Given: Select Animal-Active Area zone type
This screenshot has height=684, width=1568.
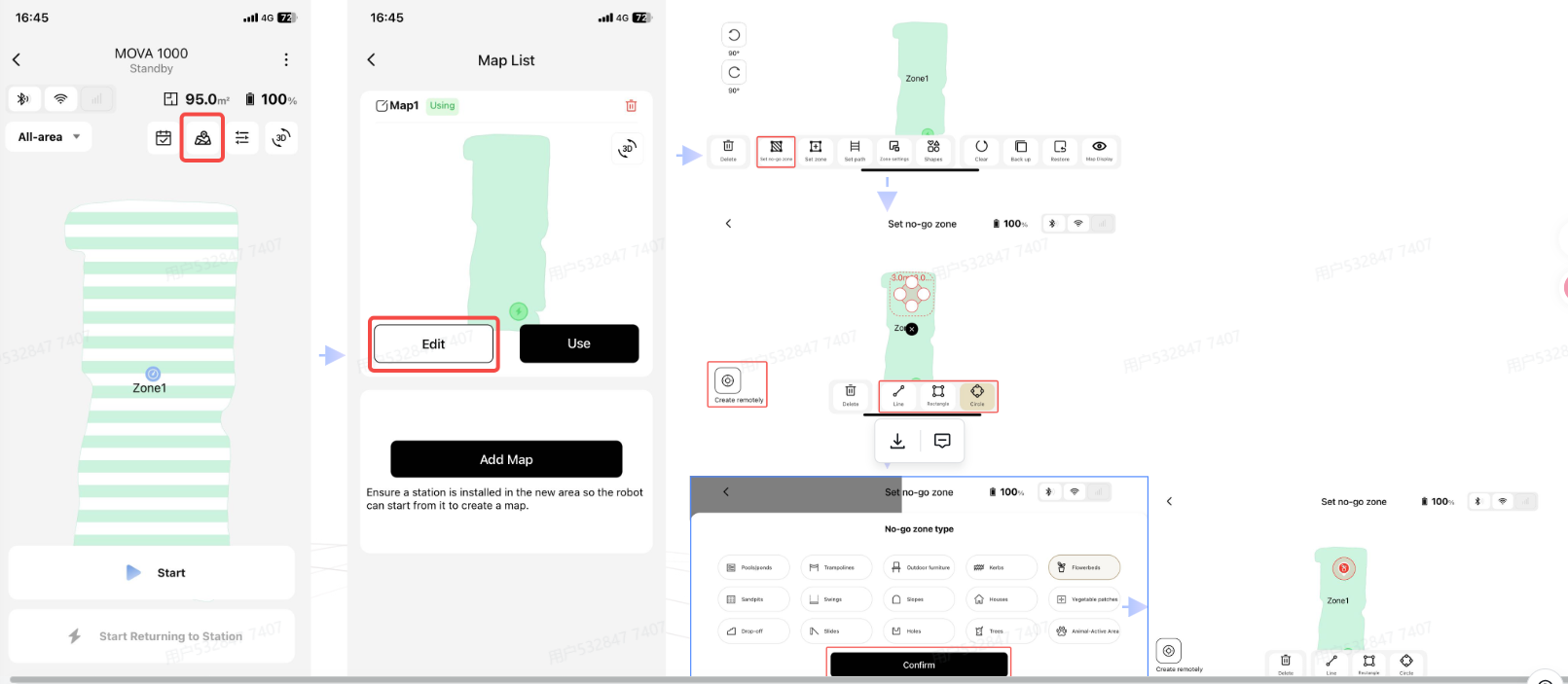Looking at the screenshot, I should pyautogui.click(x=1084, y=630).
